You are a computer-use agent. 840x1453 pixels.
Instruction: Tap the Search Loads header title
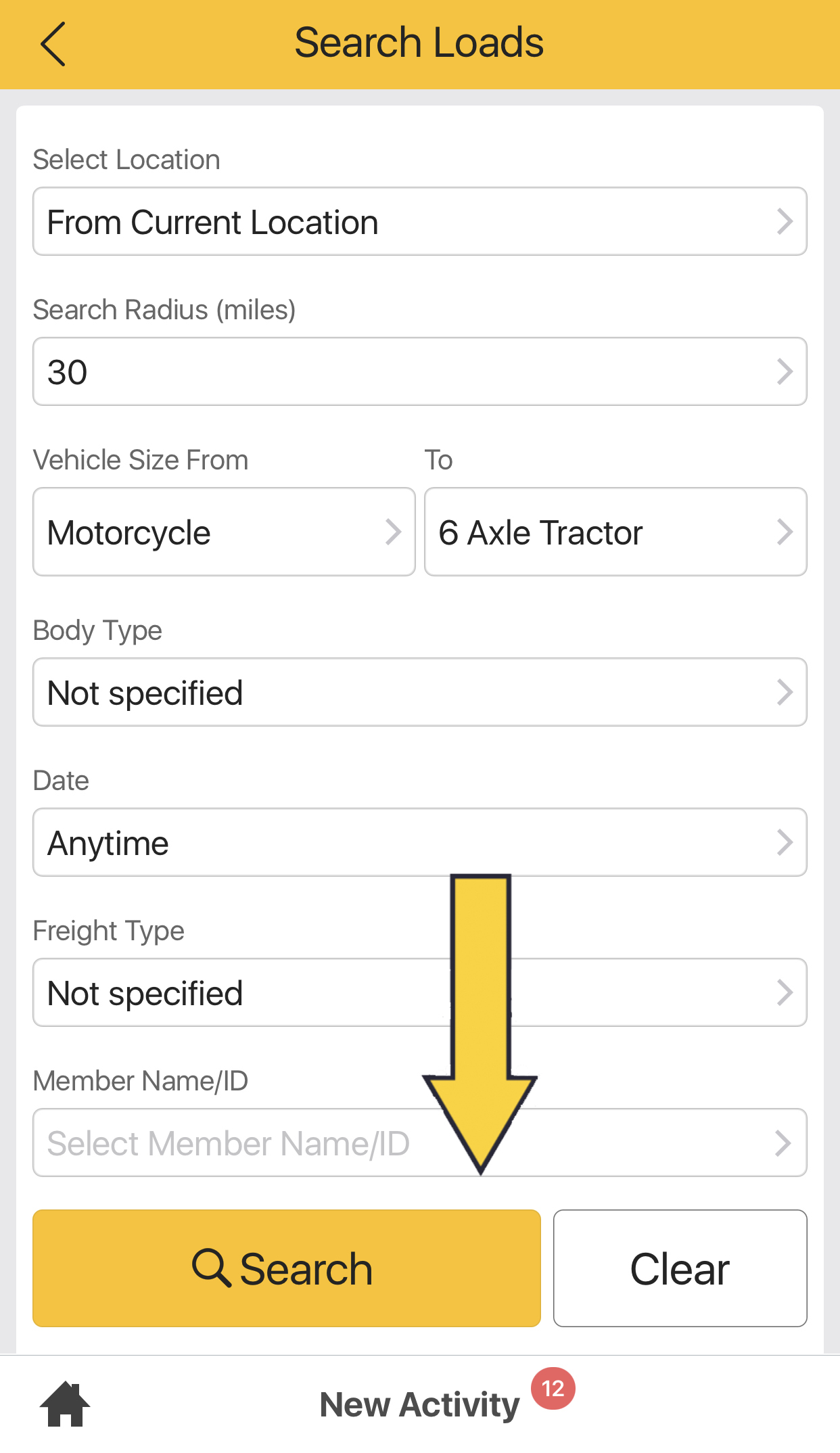point(419,43)
